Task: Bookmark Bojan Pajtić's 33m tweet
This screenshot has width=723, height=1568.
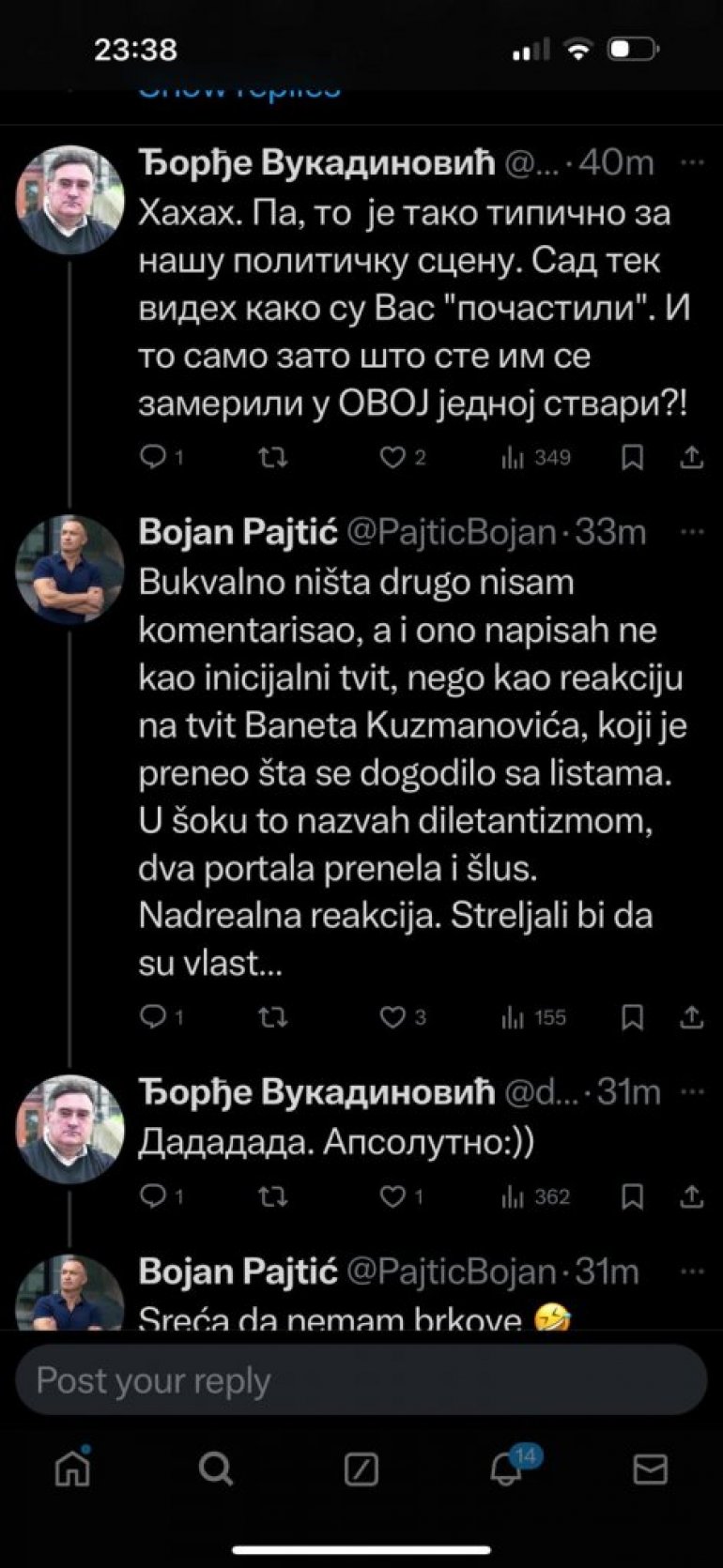Action: 633,1017
